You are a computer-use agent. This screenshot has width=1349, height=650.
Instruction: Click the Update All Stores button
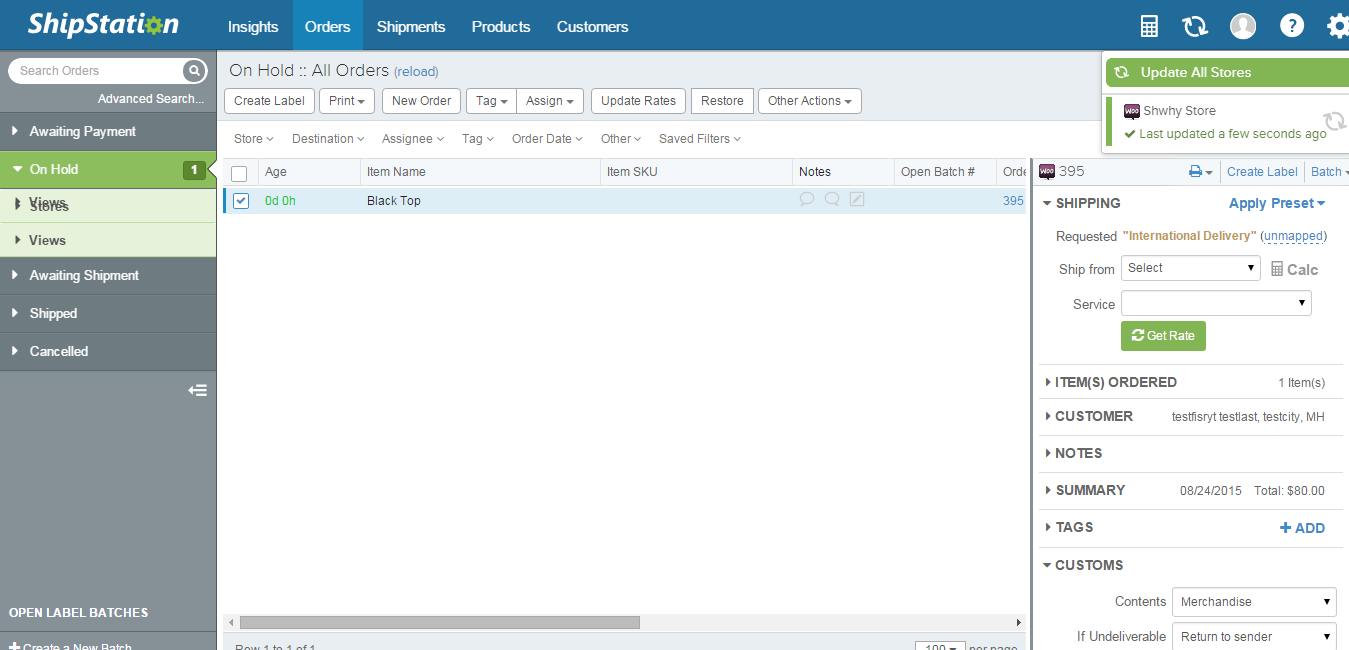tap(1227, 72)
